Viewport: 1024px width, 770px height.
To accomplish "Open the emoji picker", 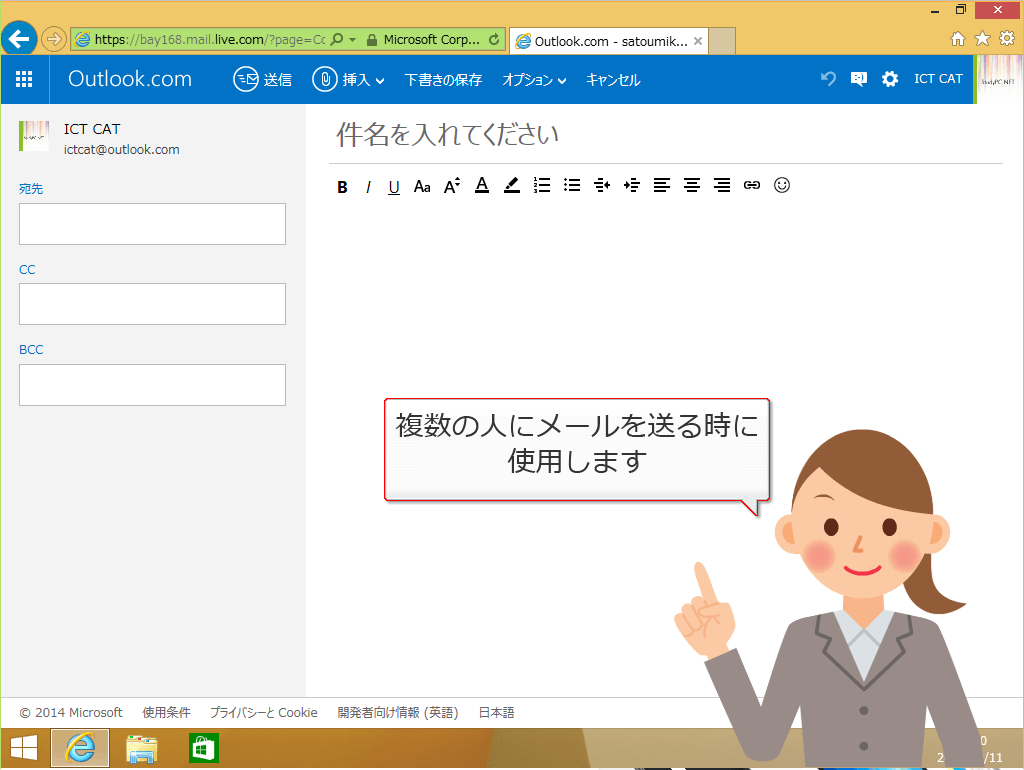I will tap(782, 185).
